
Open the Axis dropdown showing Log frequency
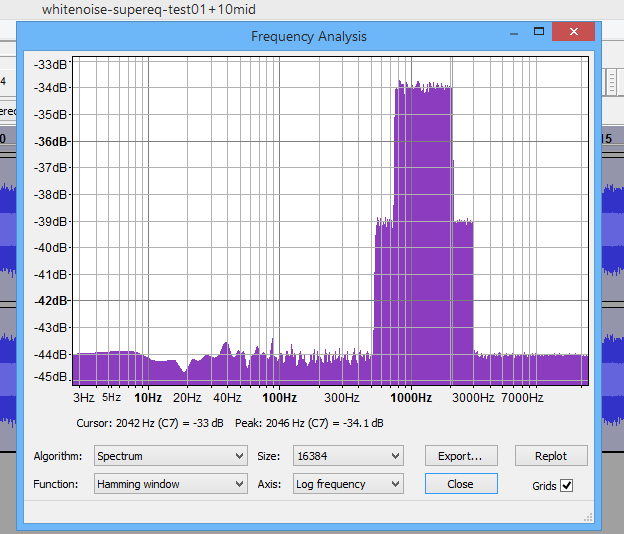348,483
